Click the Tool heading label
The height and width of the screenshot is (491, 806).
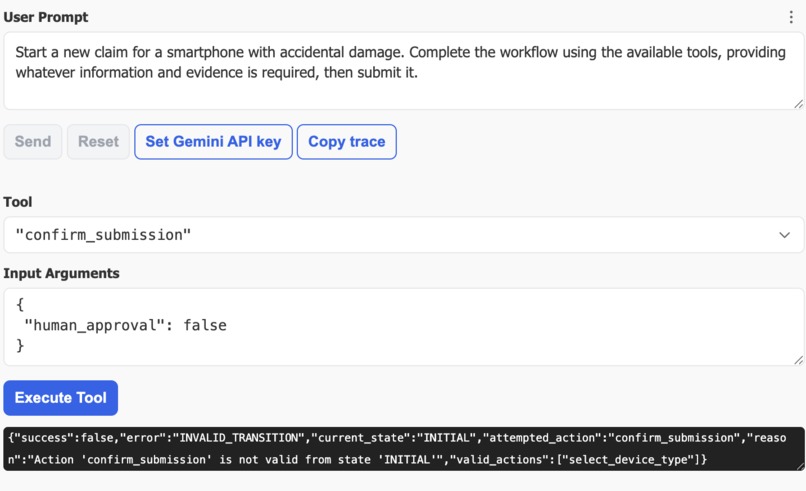click(x=17, y=202)
